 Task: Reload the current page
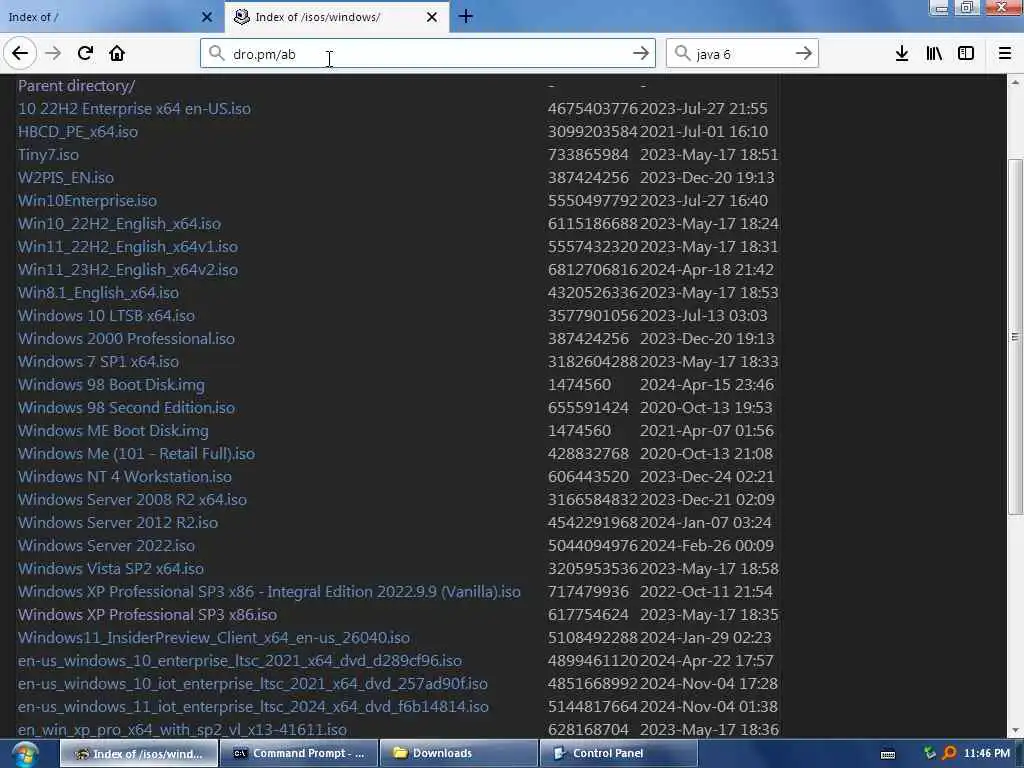pyautogui.click(x=85, y=54)
